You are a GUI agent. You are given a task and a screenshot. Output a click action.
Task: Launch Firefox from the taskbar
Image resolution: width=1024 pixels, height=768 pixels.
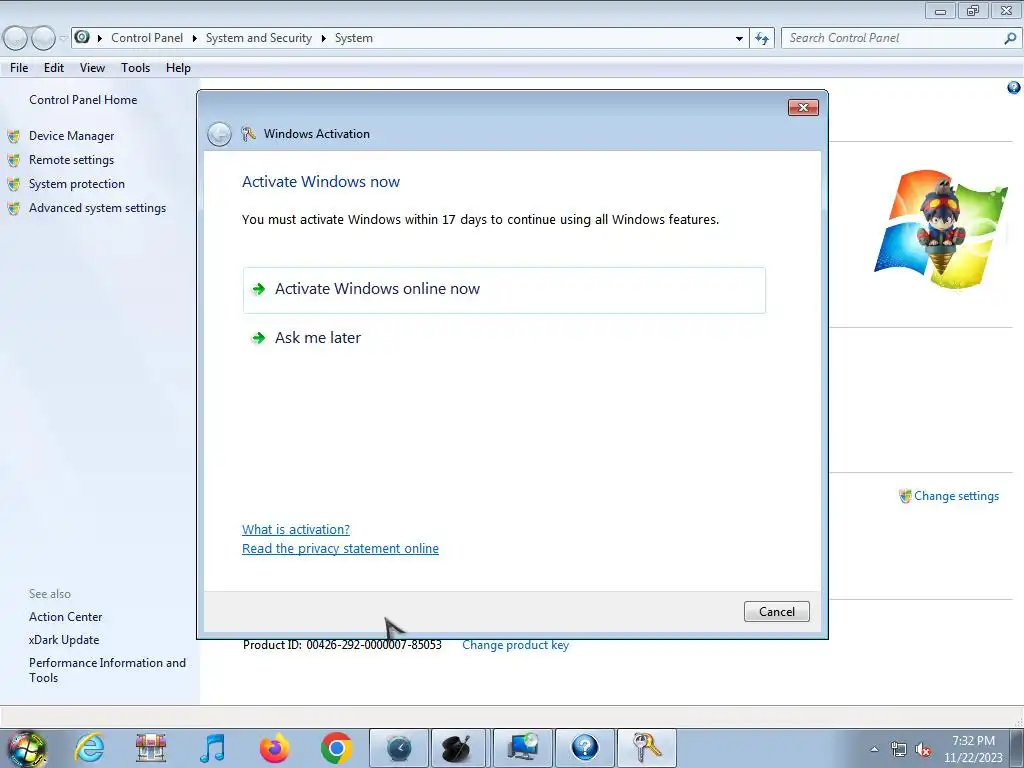click(x=274, y=748)
